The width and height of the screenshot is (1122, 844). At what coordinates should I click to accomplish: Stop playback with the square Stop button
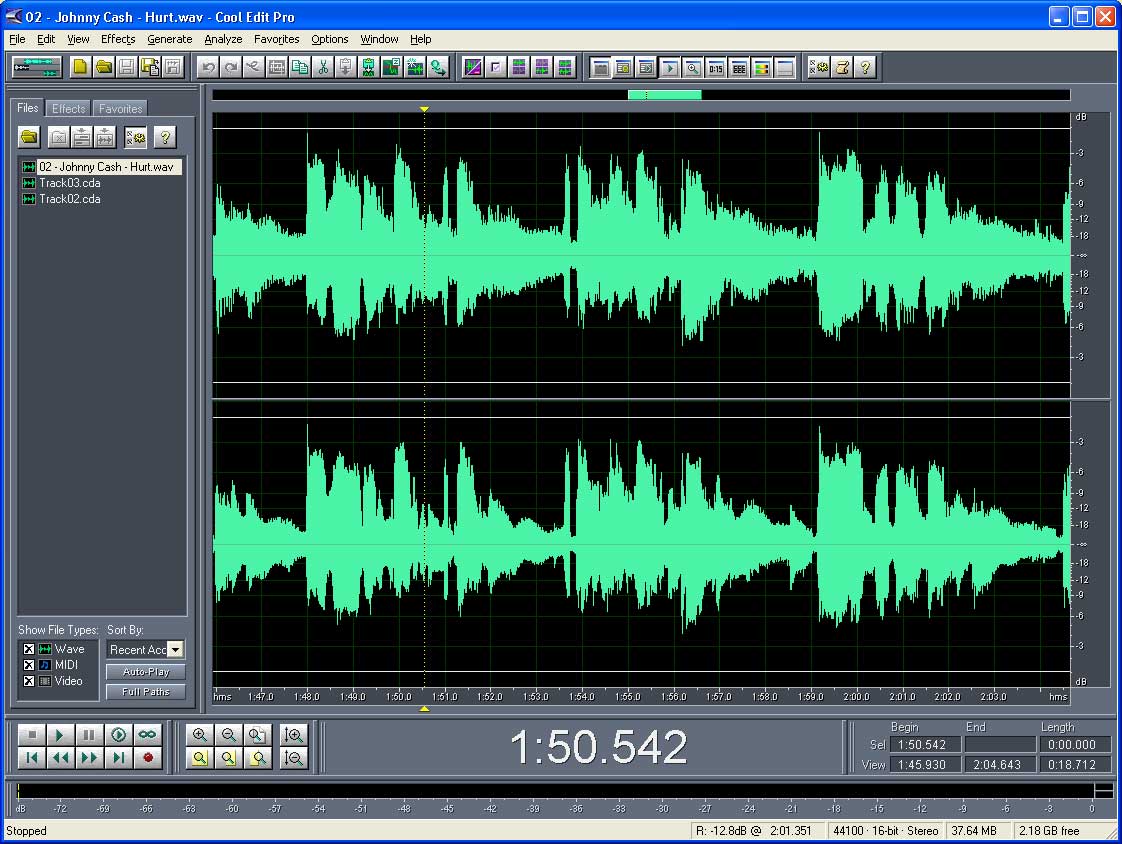(x=31, y=734)
